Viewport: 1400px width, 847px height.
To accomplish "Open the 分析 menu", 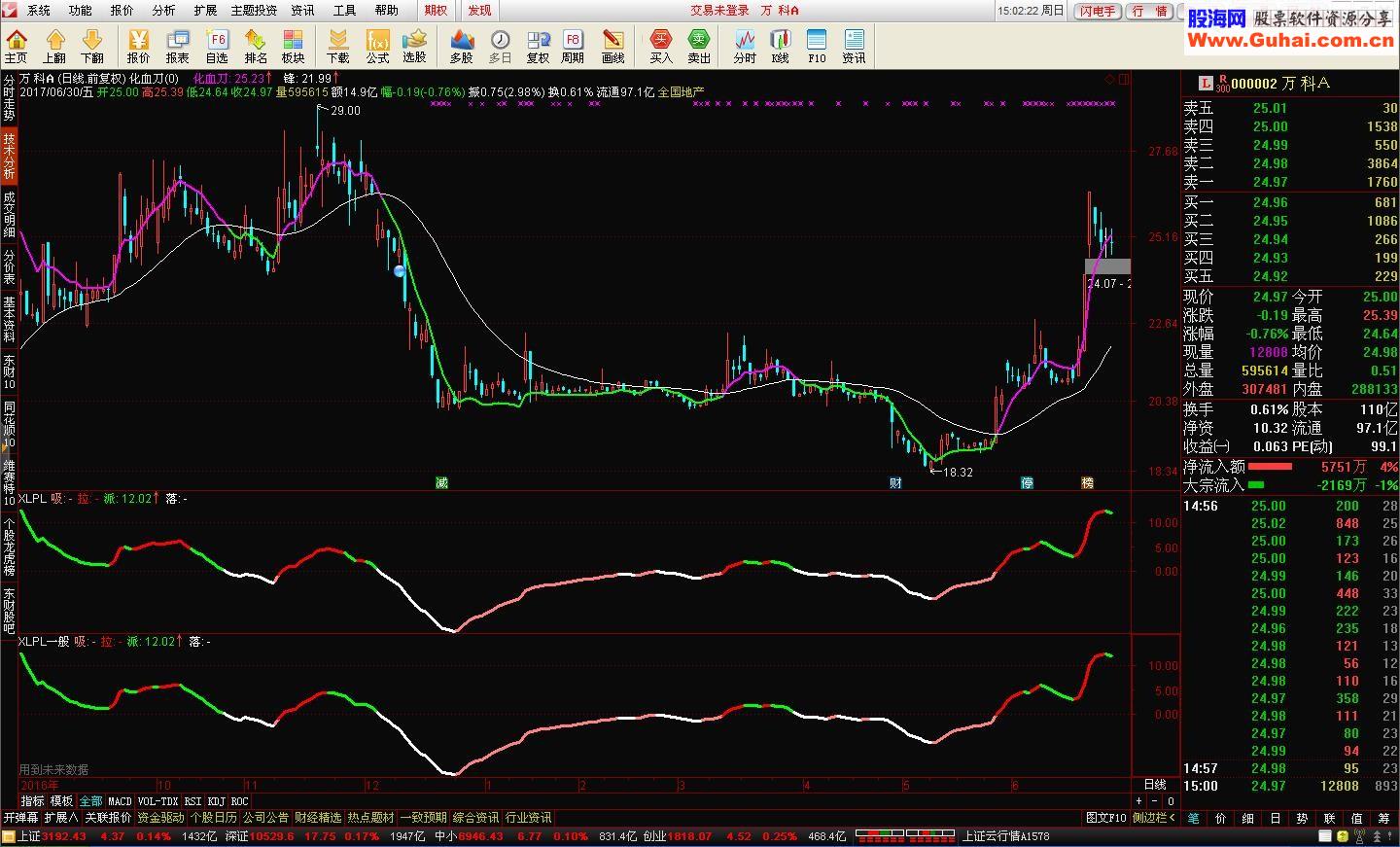I will [x=163, y=10].
